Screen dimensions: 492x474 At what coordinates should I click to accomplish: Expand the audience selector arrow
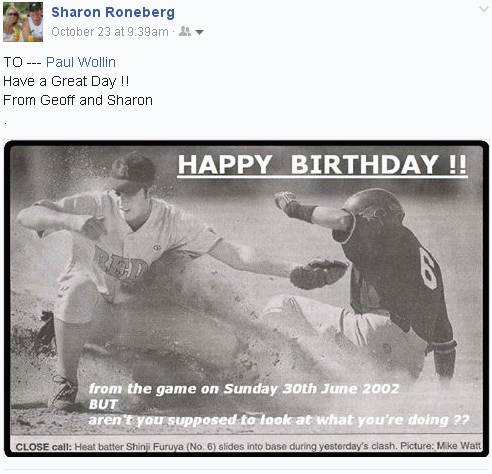(199, 32)
